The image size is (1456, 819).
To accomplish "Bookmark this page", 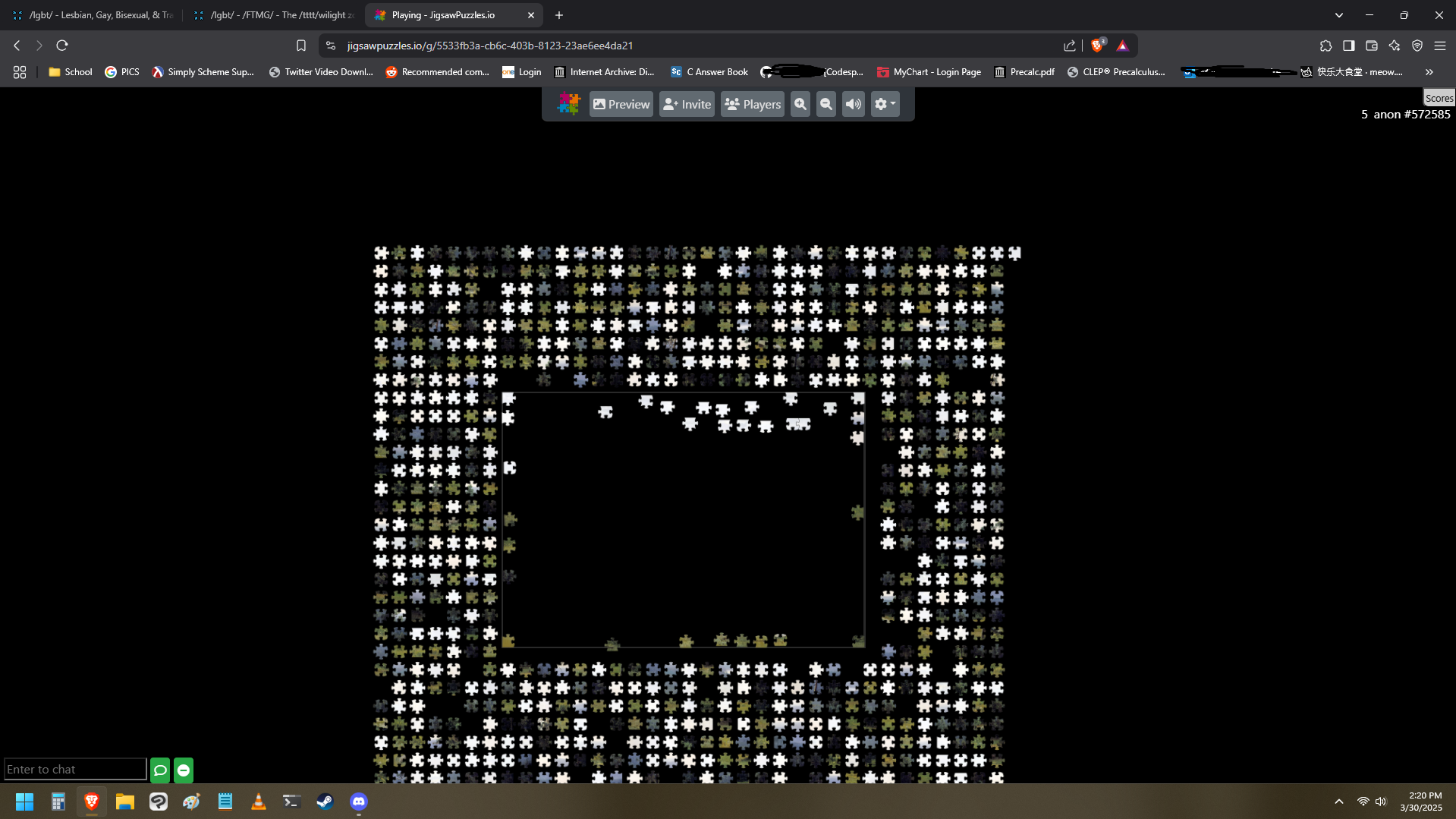I will point(301,46).
